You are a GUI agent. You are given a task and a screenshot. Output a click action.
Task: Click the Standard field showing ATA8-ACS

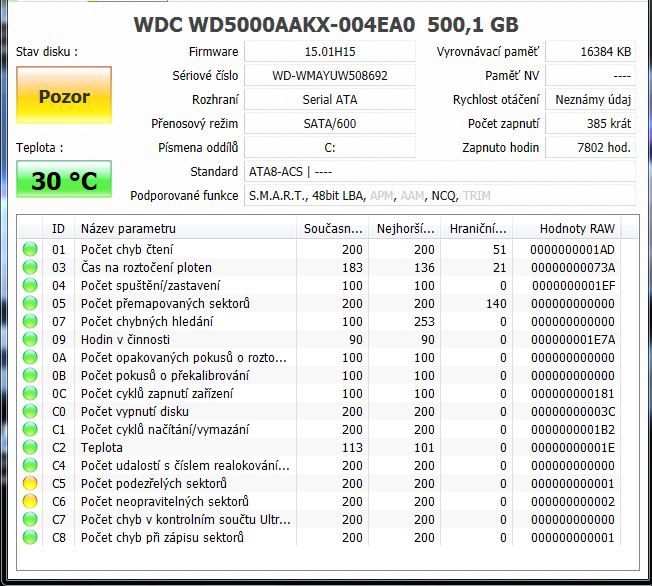[x=440, y=171]
